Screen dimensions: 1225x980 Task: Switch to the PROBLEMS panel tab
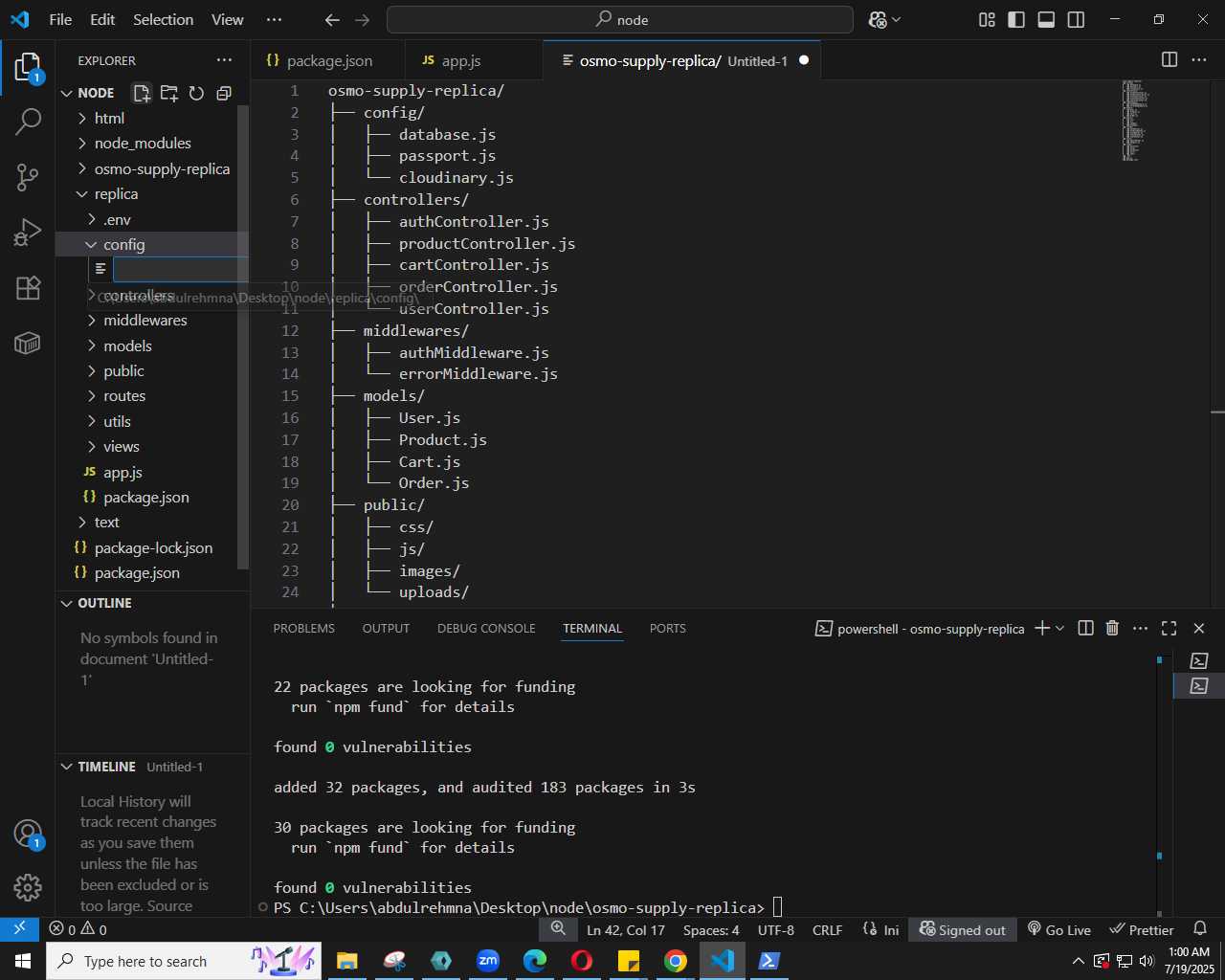pyautogui.click(x=303, y=629)
